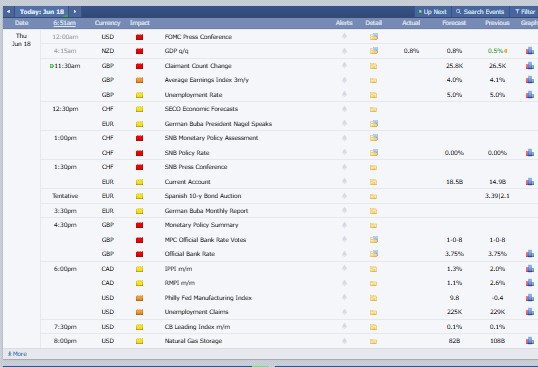Click yellow impact icon for RMPI m/m
Image resolution: width=538 pixels, height=367 pixels.
pyautogui.click(x=139, y=283)
